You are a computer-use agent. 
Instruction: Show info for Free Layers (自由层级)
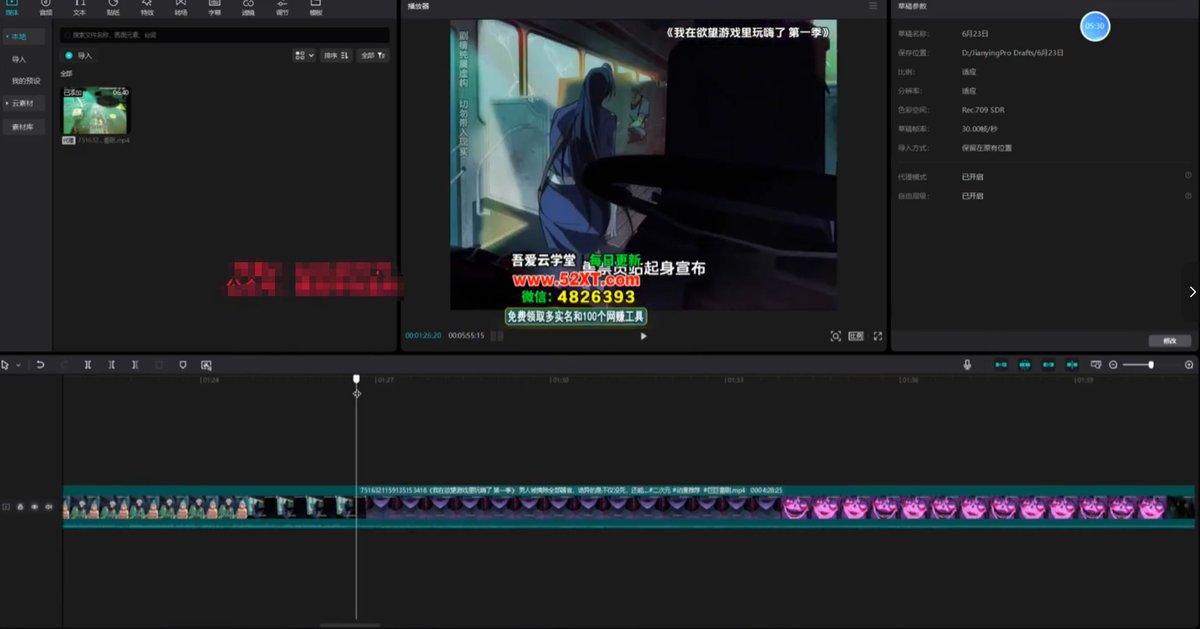(1188, 196)
